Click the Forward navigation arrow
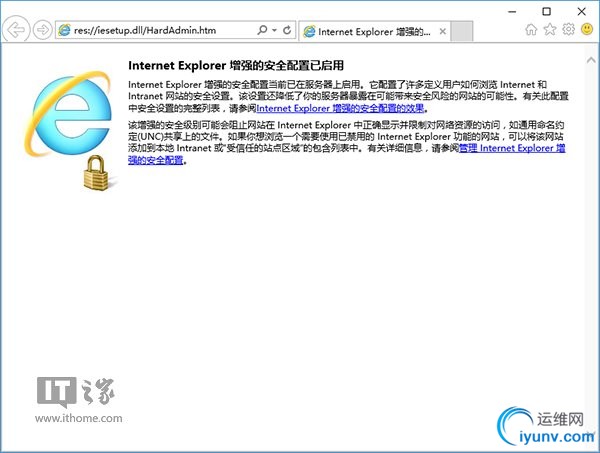Viewport: 600px width, 453px height. (x=42, y=29)
